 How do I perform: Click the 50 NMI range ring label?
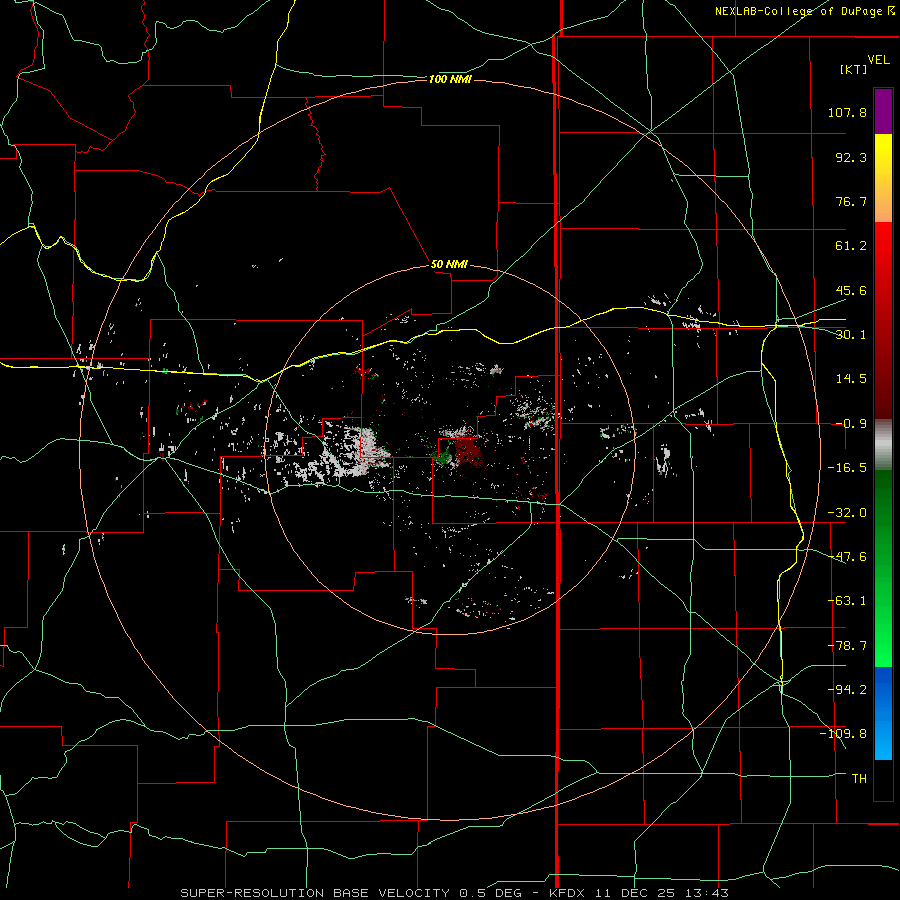pyautogui.click(x=449, y=264)
